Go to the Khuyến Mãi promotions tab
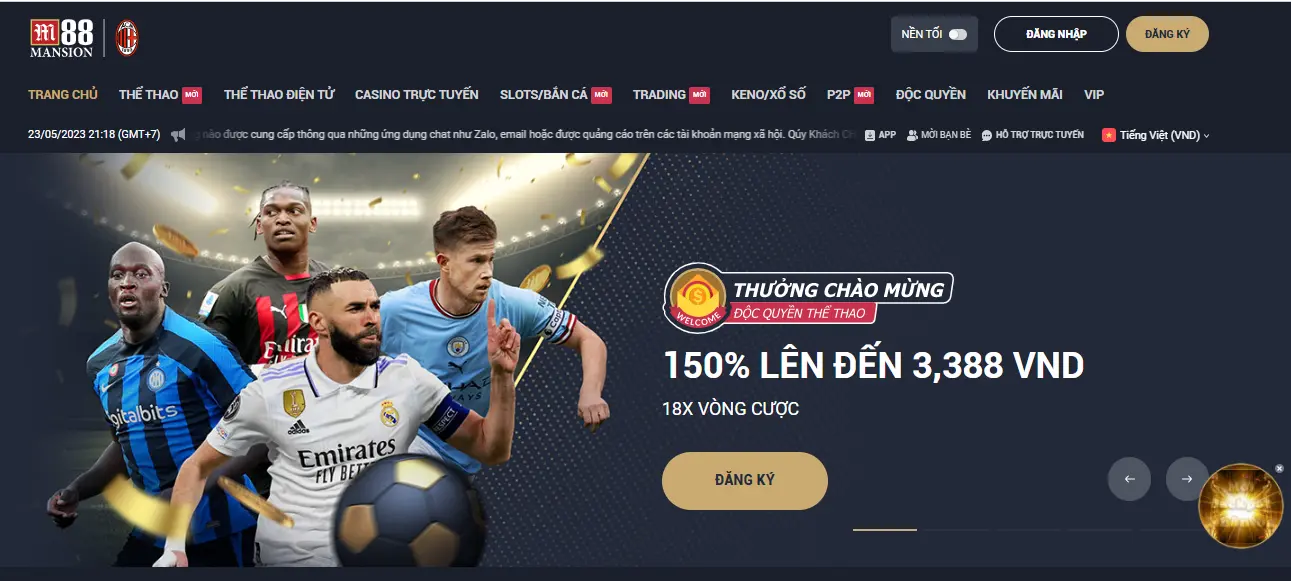 [x=1025, y=94]
